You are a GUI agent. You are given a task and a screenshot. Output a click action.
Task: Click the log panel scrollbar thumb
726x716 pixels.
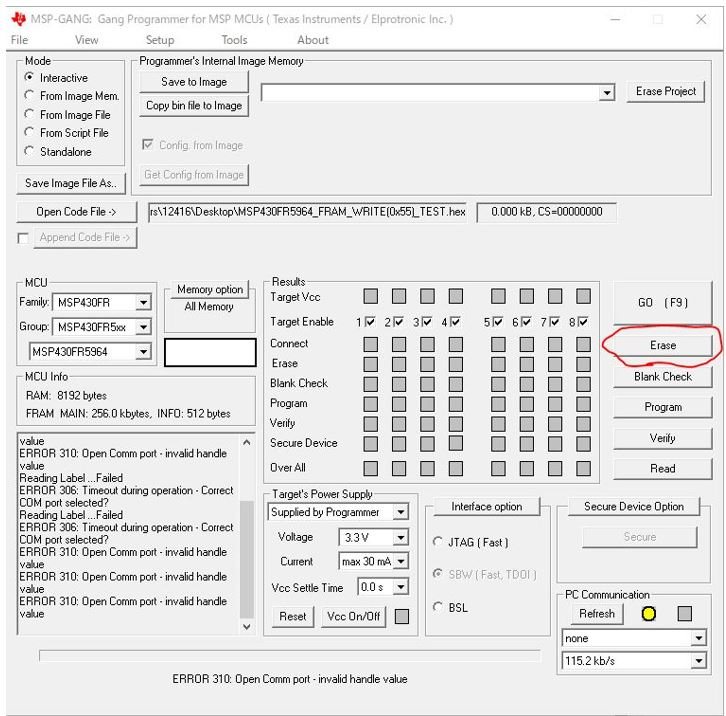coord(247,559)
